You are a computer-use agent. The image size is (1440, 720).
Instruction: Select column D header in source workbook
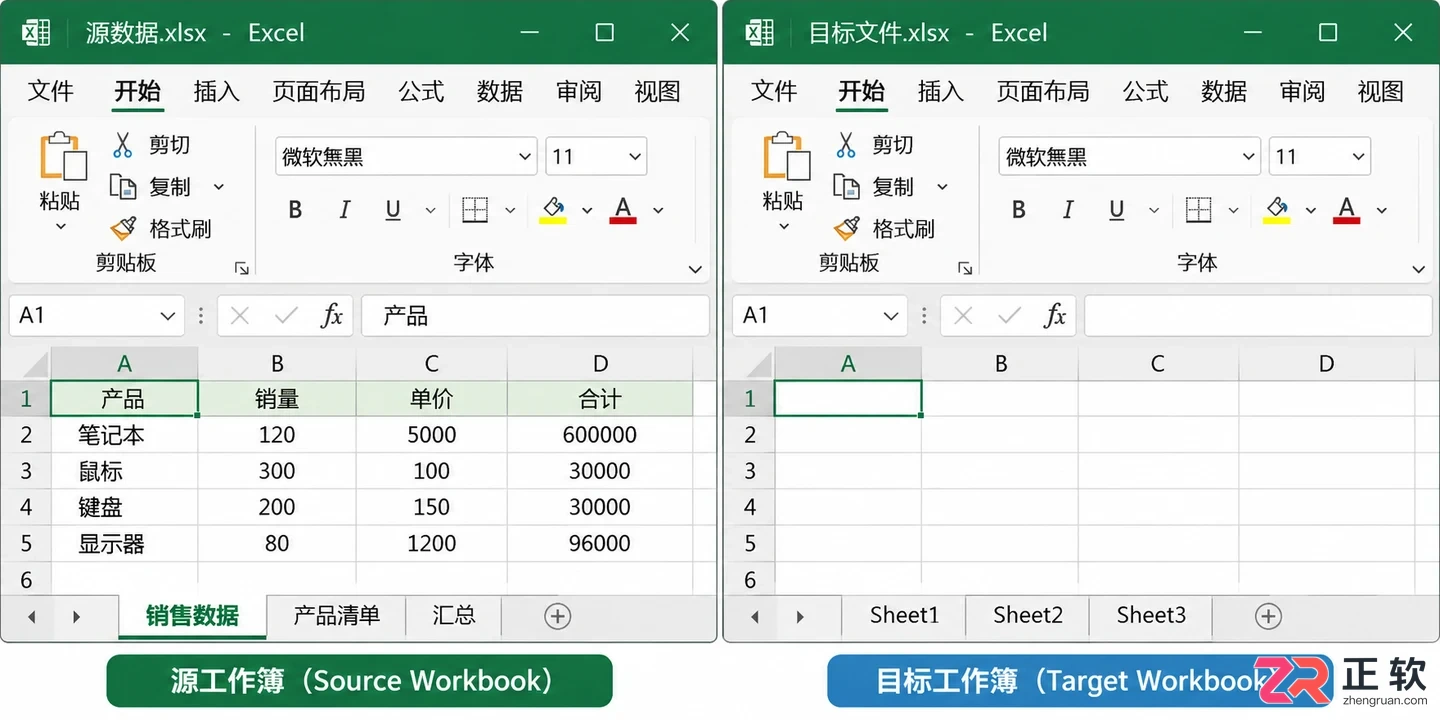pos(600,363)
